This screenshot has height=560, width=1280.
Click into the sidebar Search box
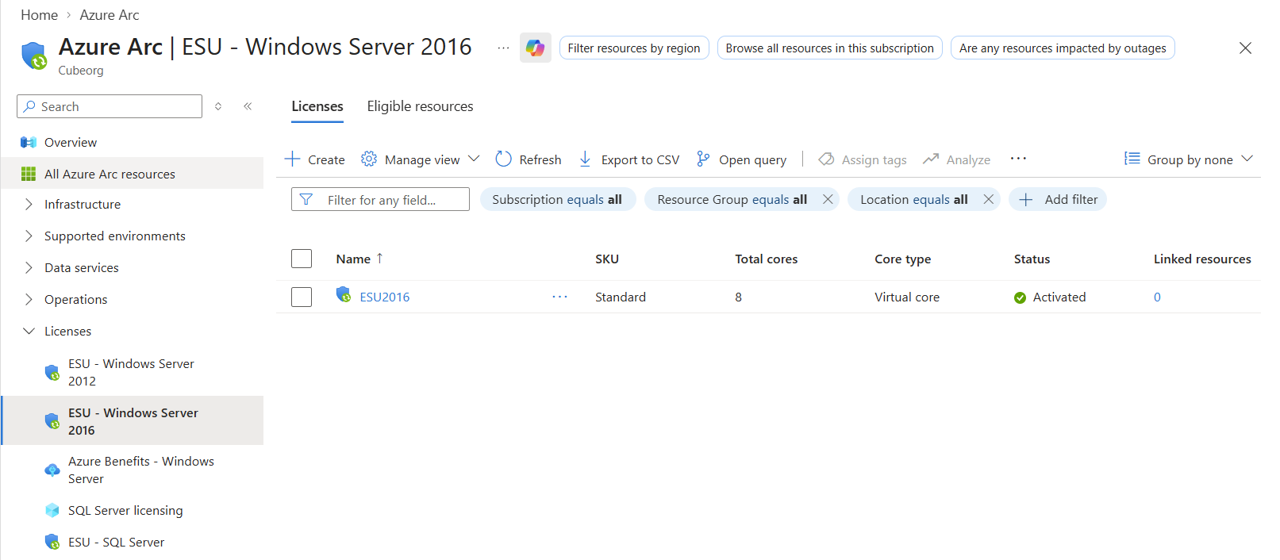pos(109,106)
